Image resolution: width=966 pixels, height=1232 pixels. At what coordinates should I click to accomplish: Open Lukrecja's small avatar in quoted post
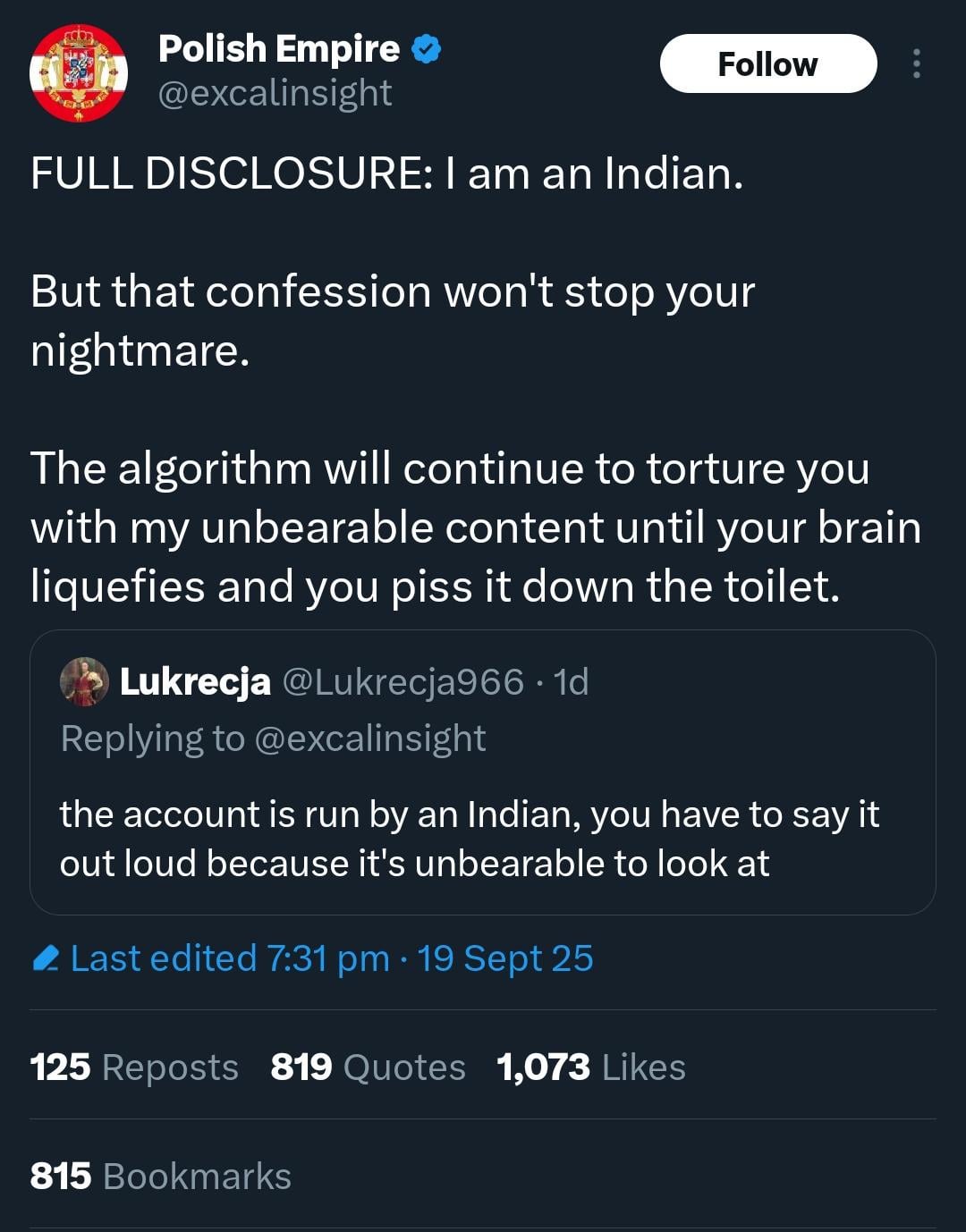click(x=84, y=682)
